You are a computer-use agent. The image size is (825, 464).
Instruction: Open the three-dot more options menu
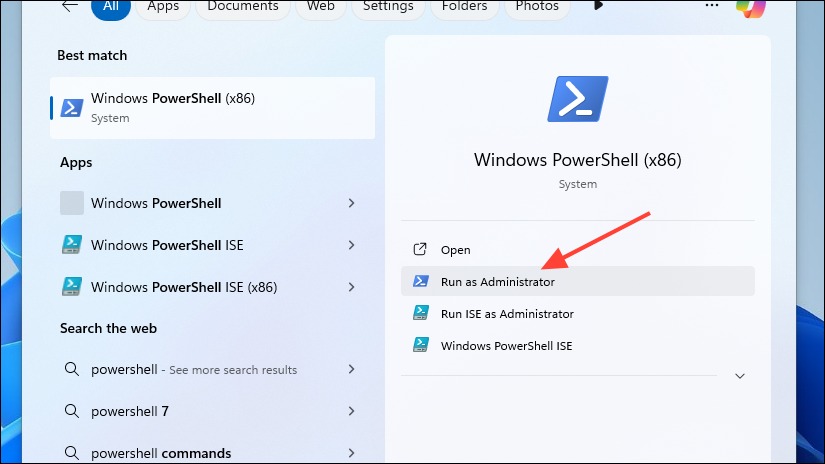coord(711,5)
